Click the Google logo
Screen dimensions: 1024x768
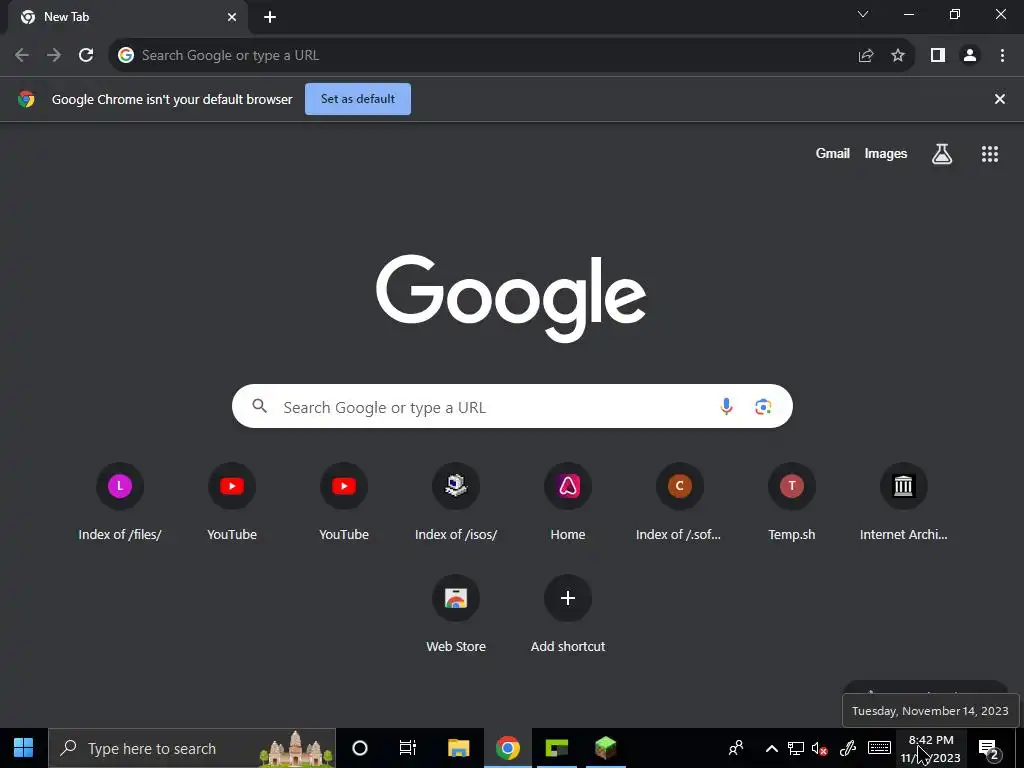pos(511,298)
